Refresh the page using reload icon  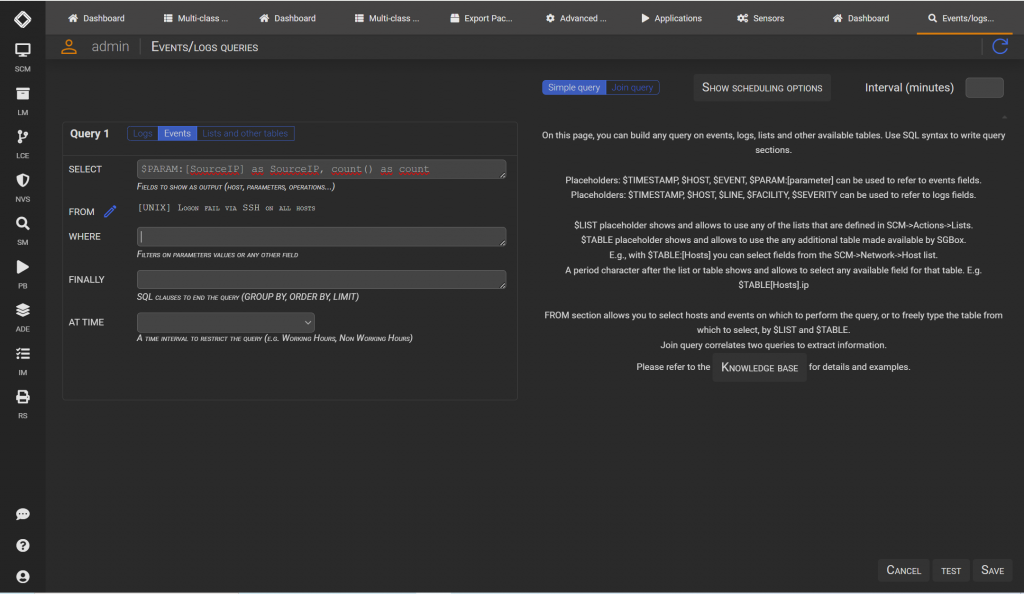[x=1000, y=46]
